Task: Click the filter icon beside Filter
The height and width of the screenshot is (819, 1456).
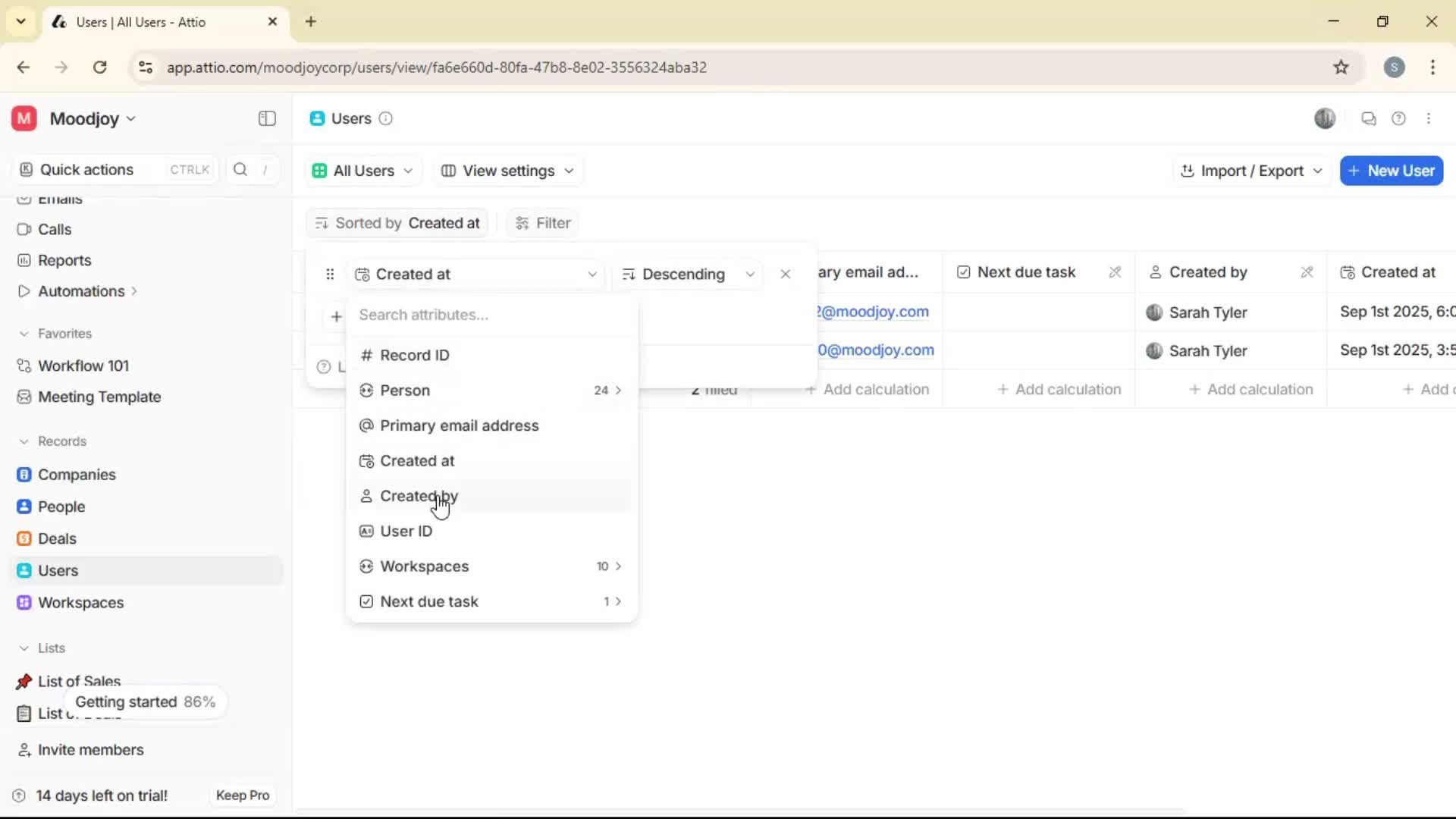Action: click(x=522, y=222)
